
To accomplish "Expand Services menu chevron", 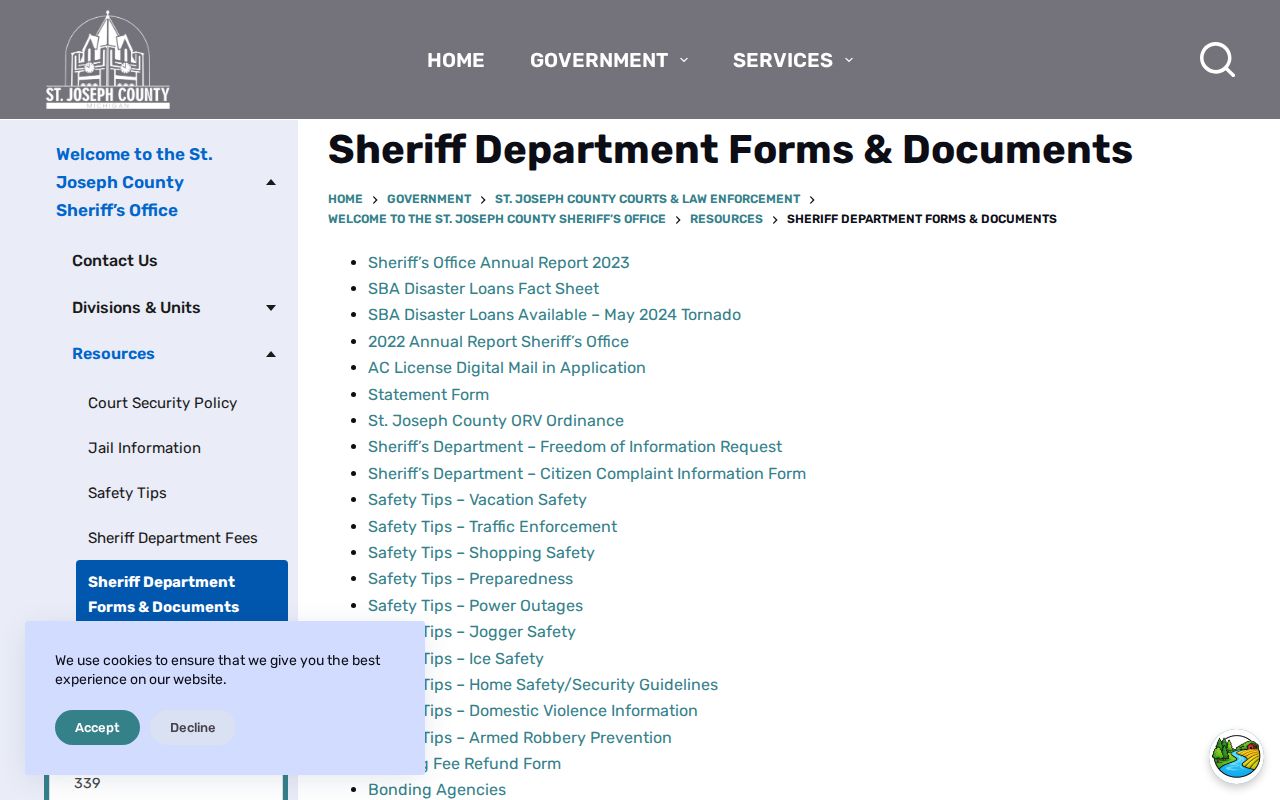I will (849, 60).
